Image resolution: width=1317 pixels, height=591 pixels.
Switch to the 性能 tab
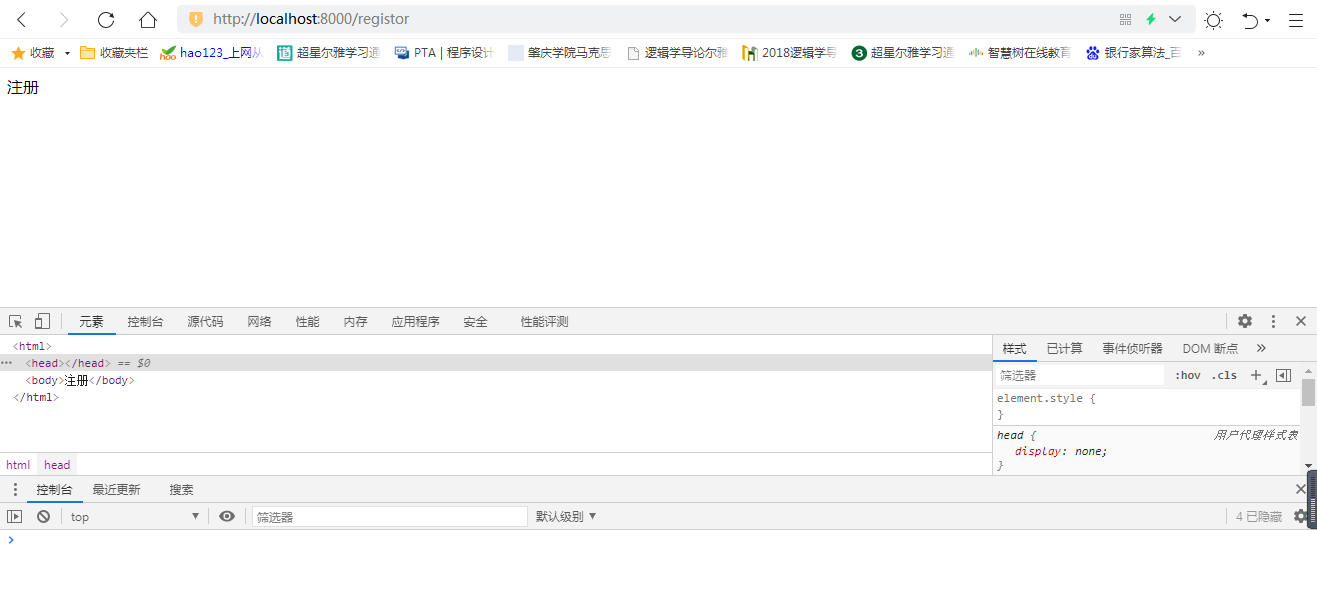point(307,322)
